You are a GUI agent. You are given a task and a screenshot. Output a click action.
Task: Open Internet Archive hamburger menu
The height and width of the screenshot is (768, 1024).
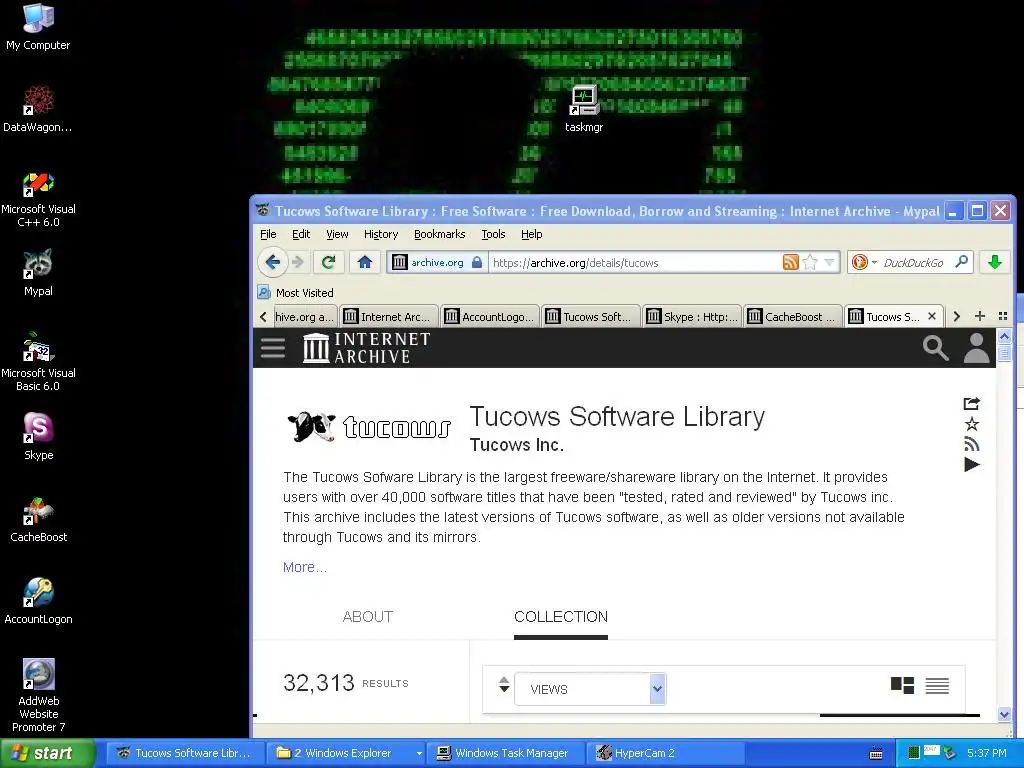coord(273,347)
